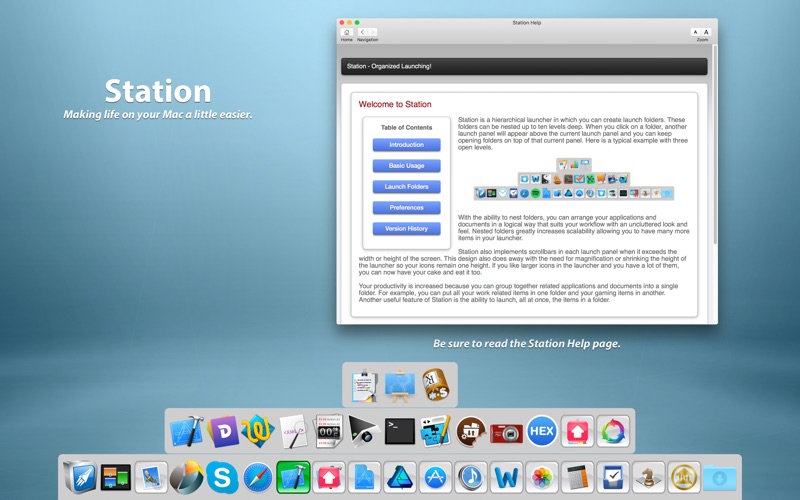Screen dimensions: 800x500
Task: Open Safari compass icon in launcher
Action: 258,478
